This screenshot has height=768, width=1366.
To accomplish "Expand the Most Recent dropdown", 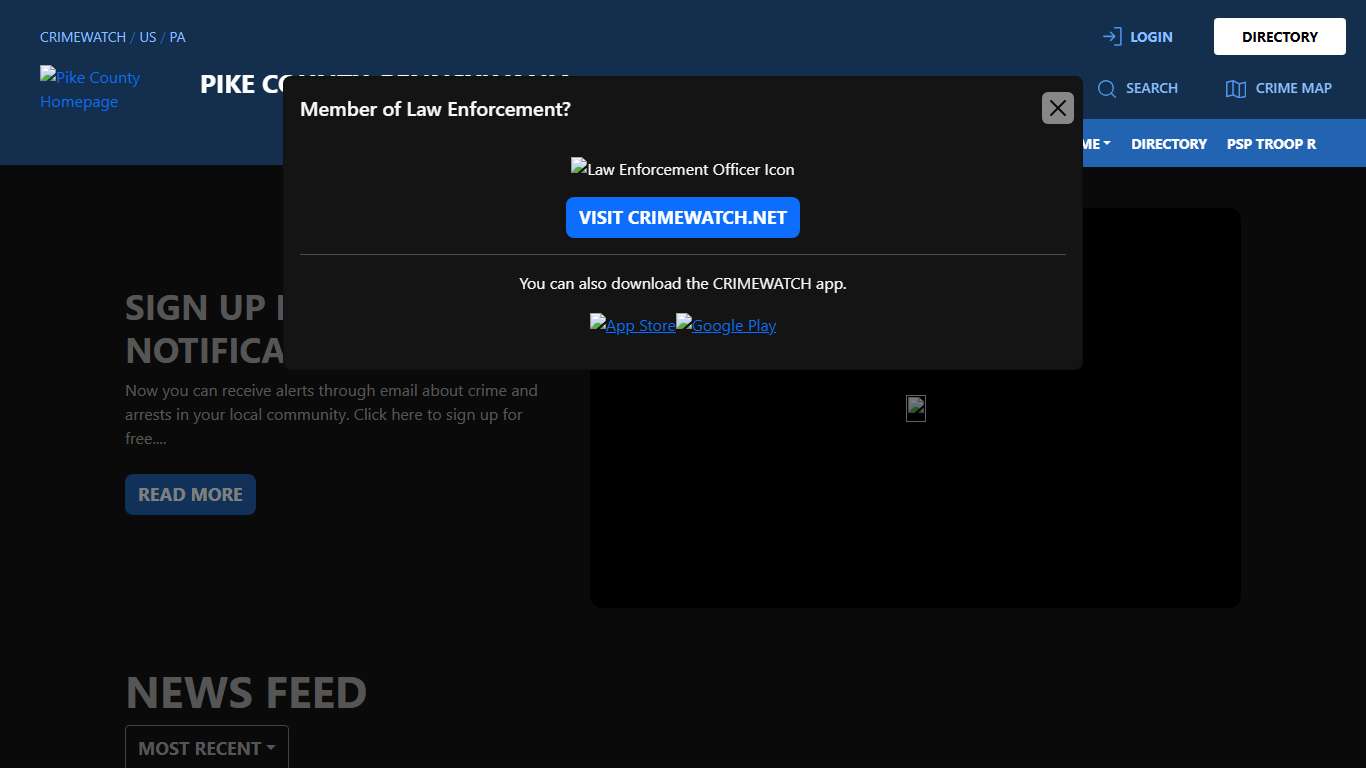I will [206, 748].
